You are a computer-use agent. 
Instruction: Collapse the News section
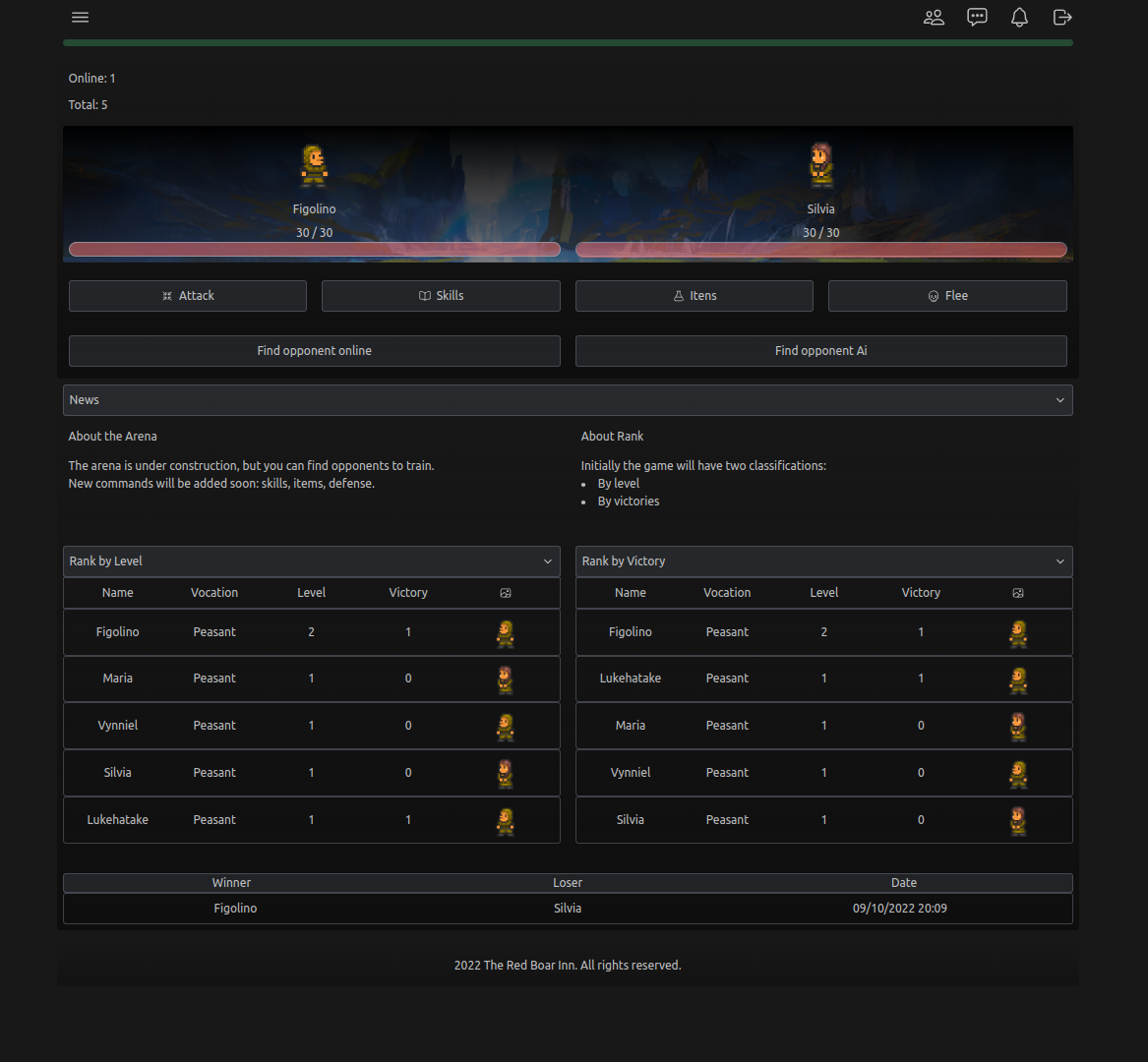point(1060,399)
